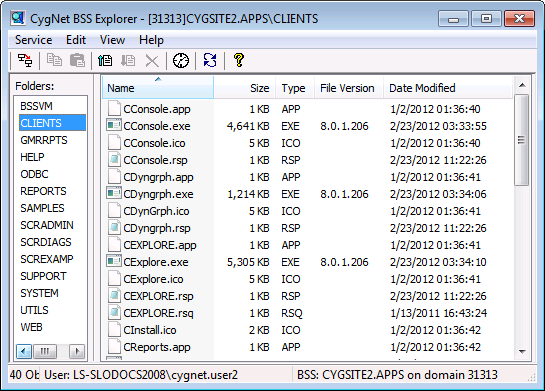Select the CEXPLORE.rsp file icon

(114, 296)
